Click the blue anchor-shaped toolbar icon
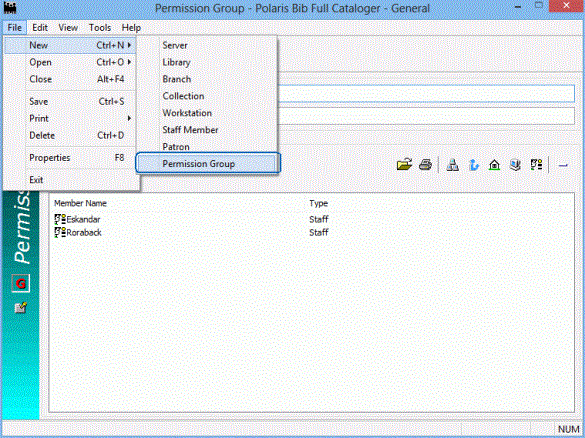This screenshot has height=438, width=585. tap(473, 165)
